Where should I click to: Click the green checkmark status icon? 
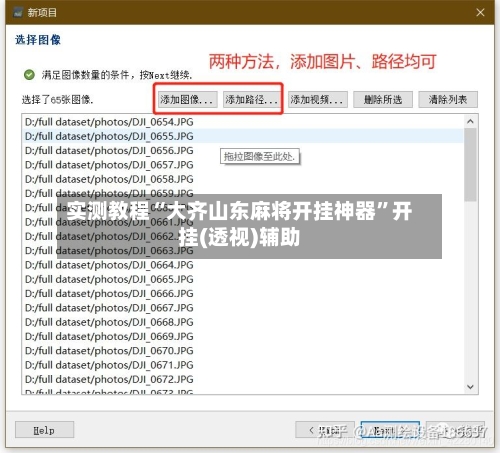[29, 75]
